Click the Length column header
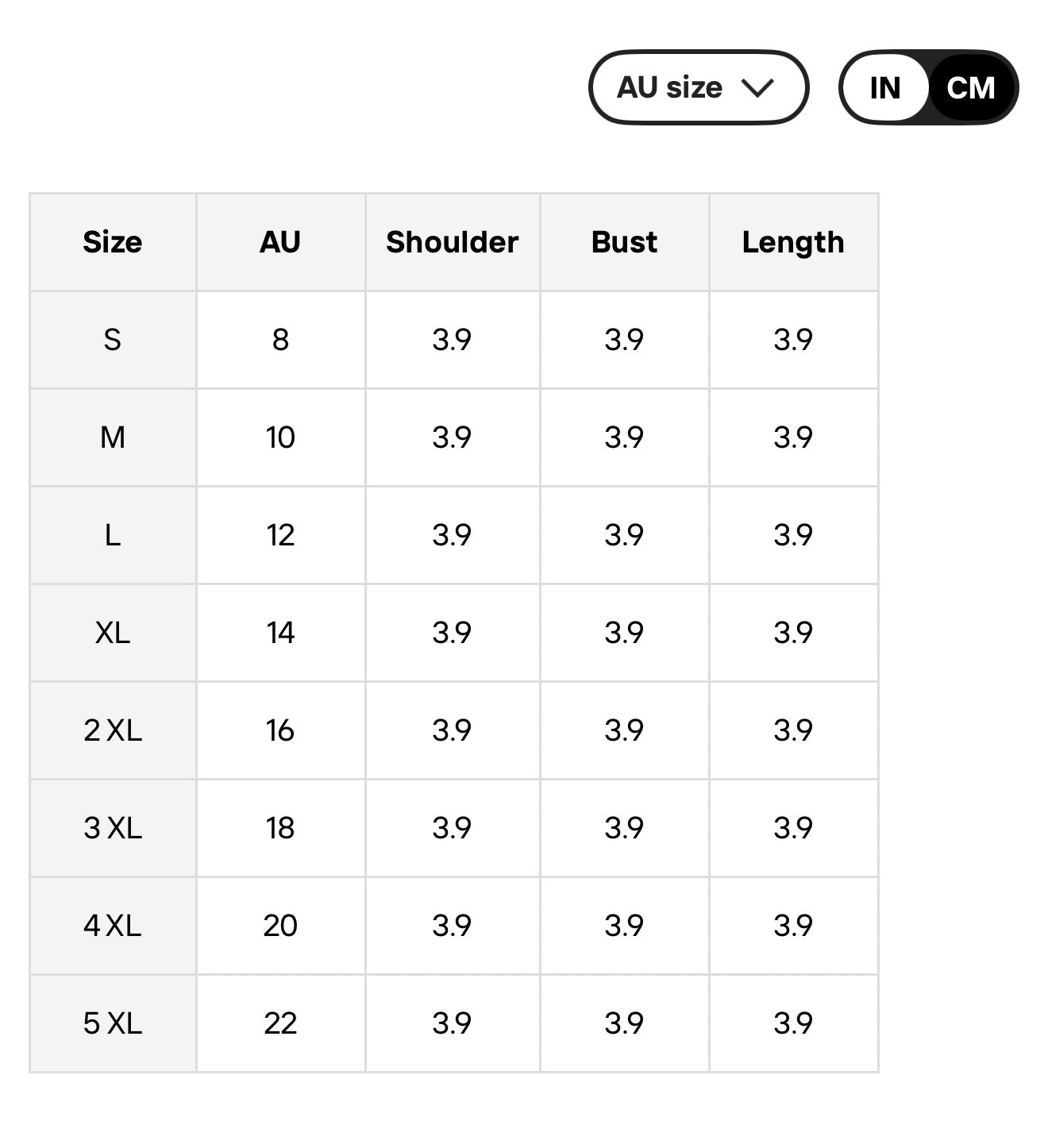Viewport: 1048px width, 1148px height. [x=793, y=242]
